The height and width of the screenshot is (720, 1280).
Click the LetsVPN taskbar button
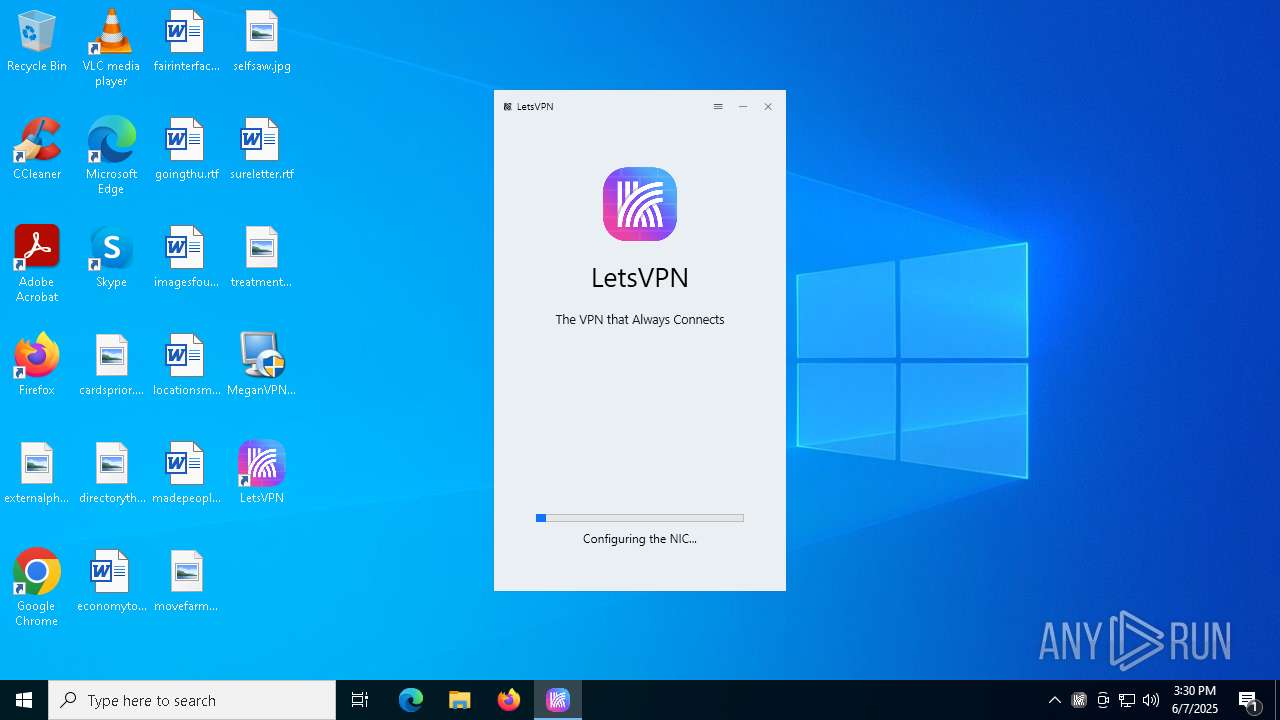[x=558, y=700]
